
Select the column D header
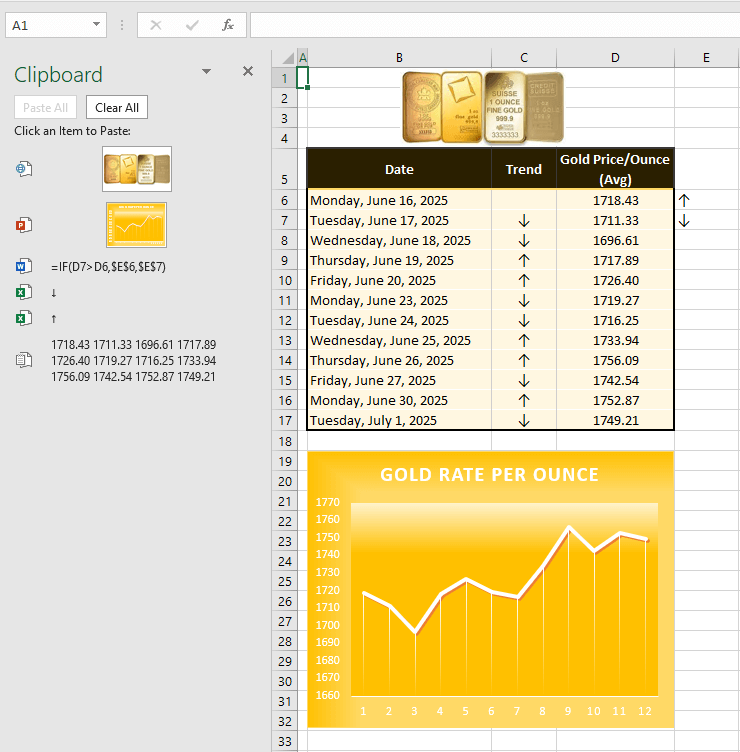coord(615,58)
